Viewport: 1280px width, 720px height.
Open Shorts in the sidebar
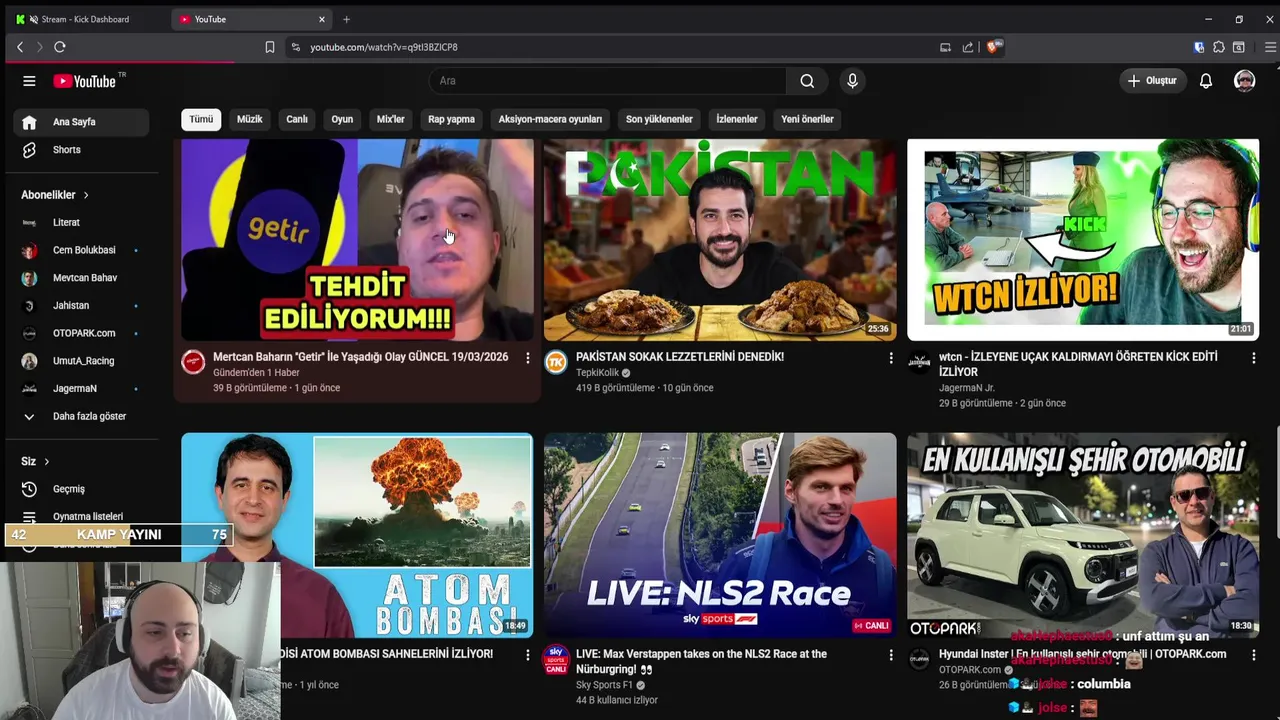pyautogui.click(x=81, y=150)
